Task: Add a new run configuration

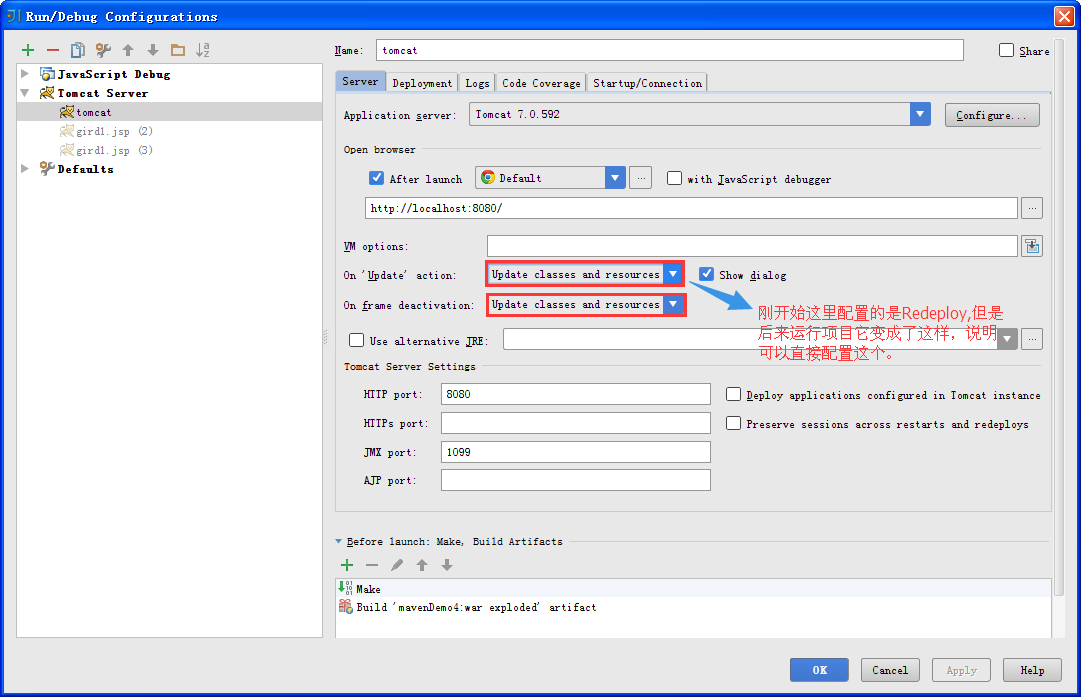Action: [x=28, y=50]
